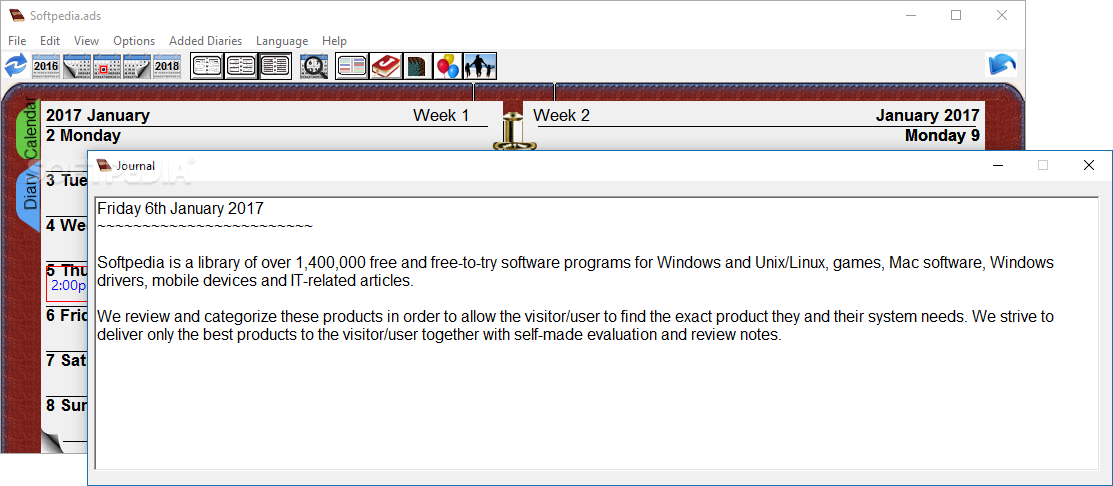
Task: Open the Options menu
Action: (x=134, y=41)
